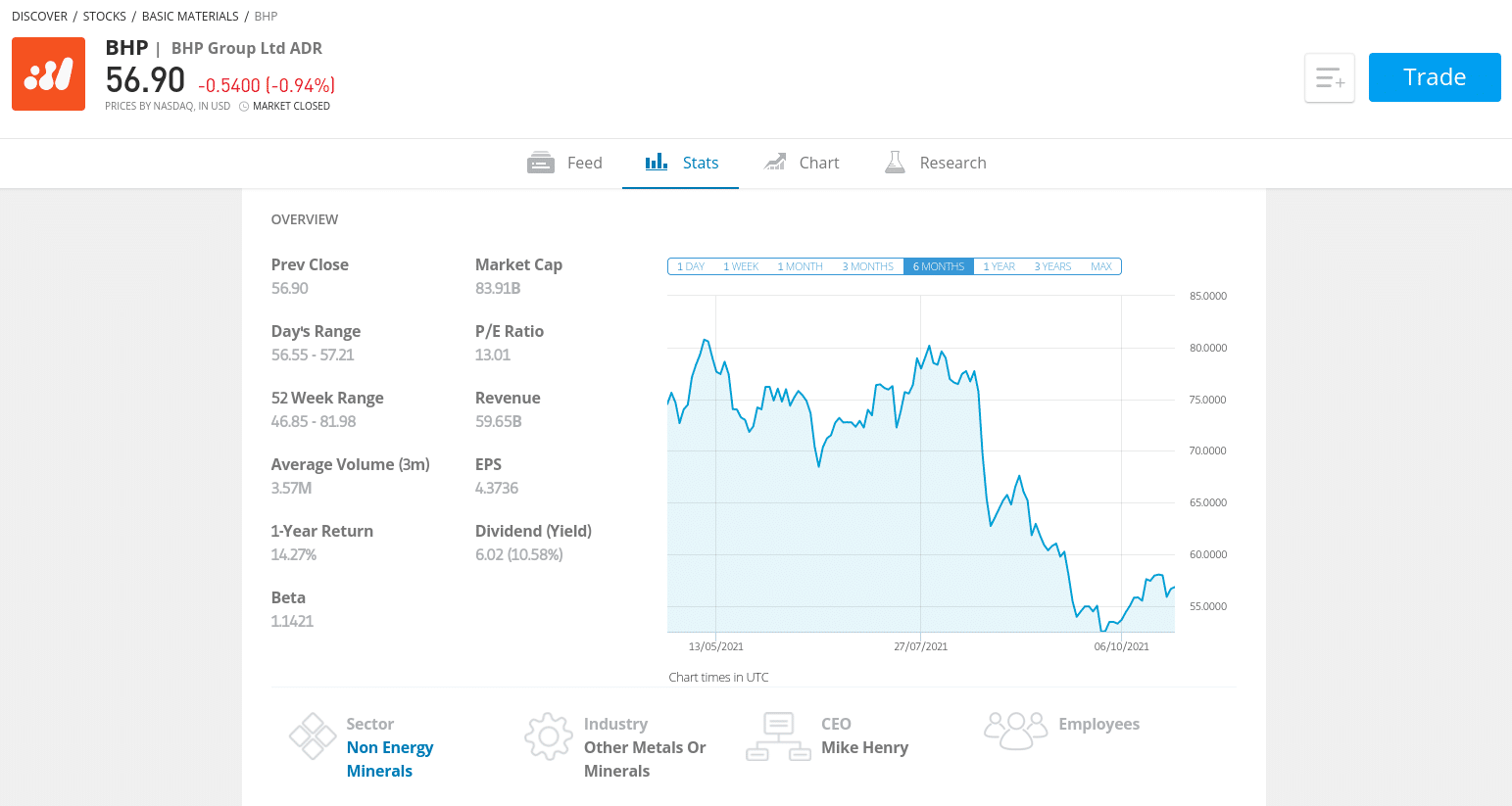This screenshot has height=806, width=1512.
Task: Switch to the Chart tab
Action: pos(801,163)
